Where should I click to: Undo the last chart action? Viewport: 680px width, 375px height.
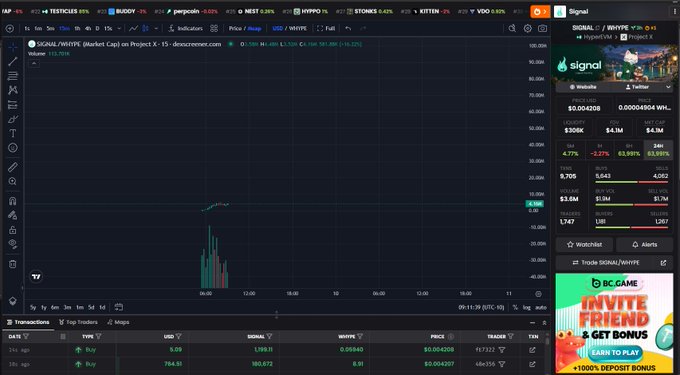click(348, 29)
